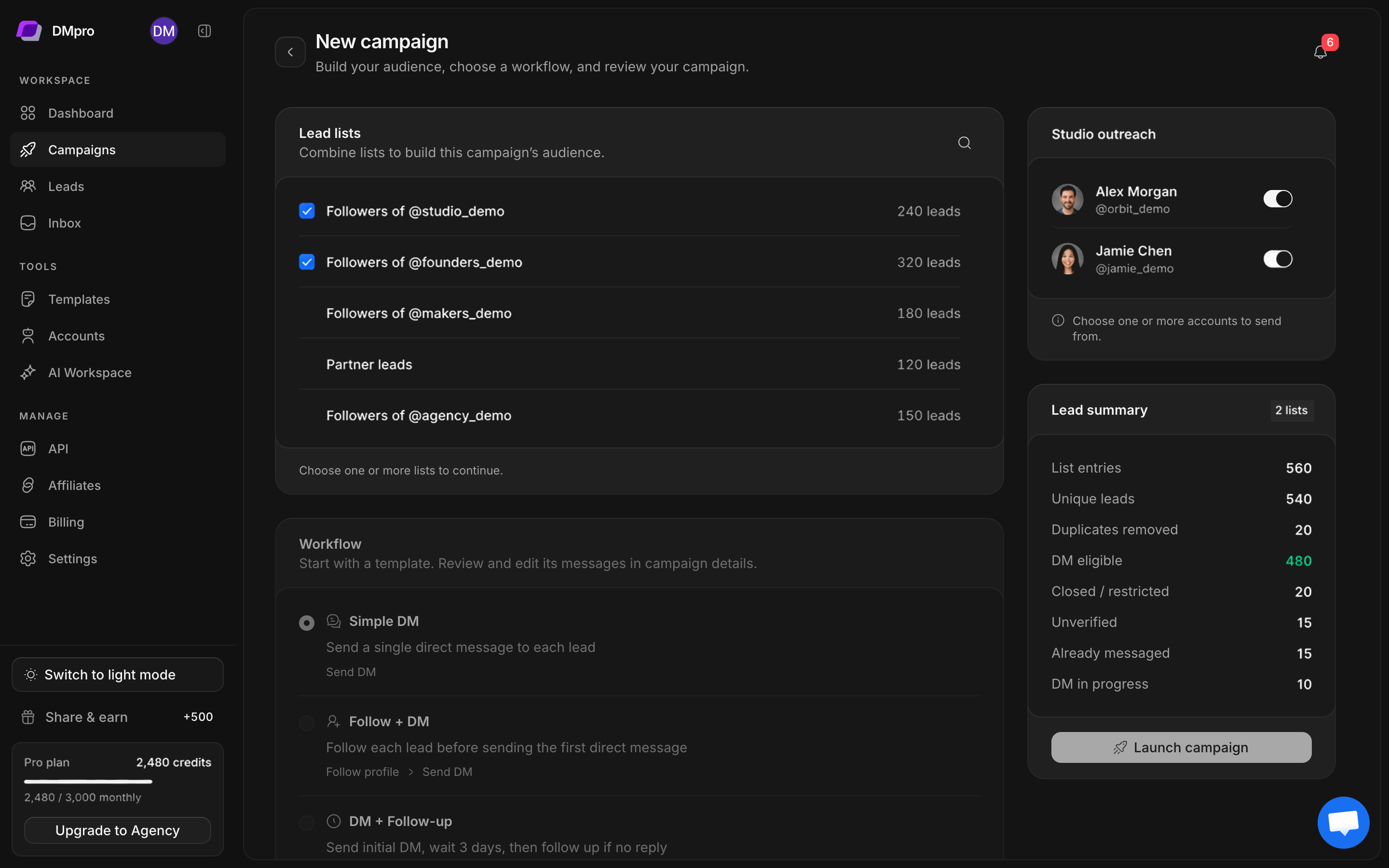The image size is (1389, 868).
Task: Select the Follow + DM workflow radio
Action: [x=307, y=723]
